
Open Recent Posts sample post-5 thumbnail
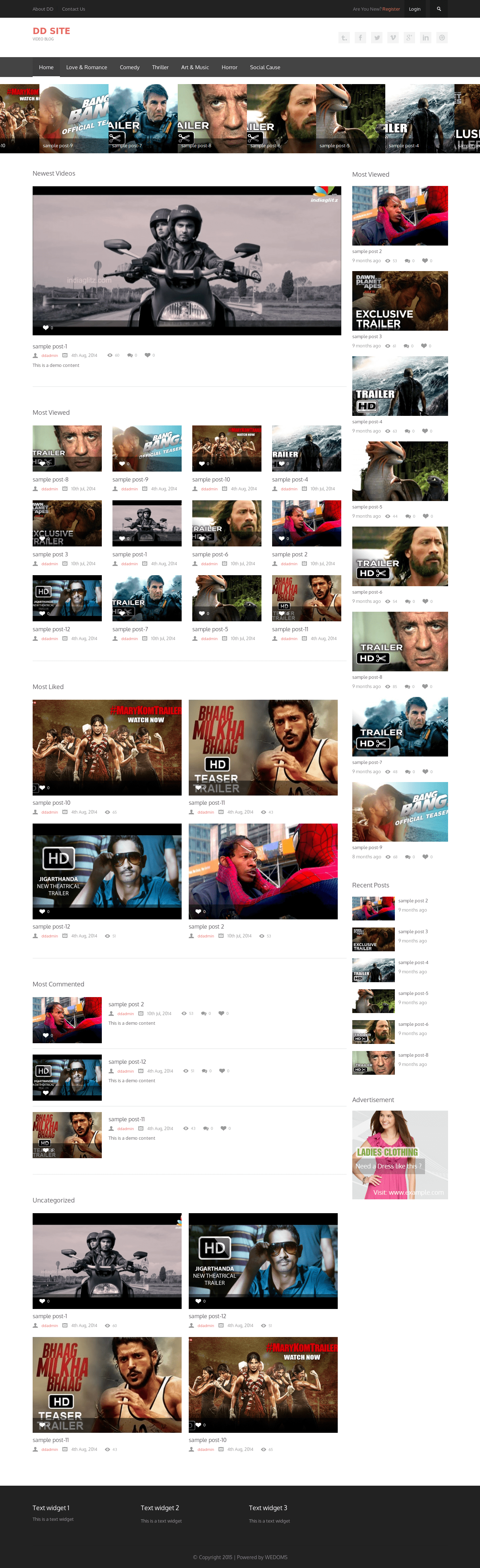pos(374,1001)
